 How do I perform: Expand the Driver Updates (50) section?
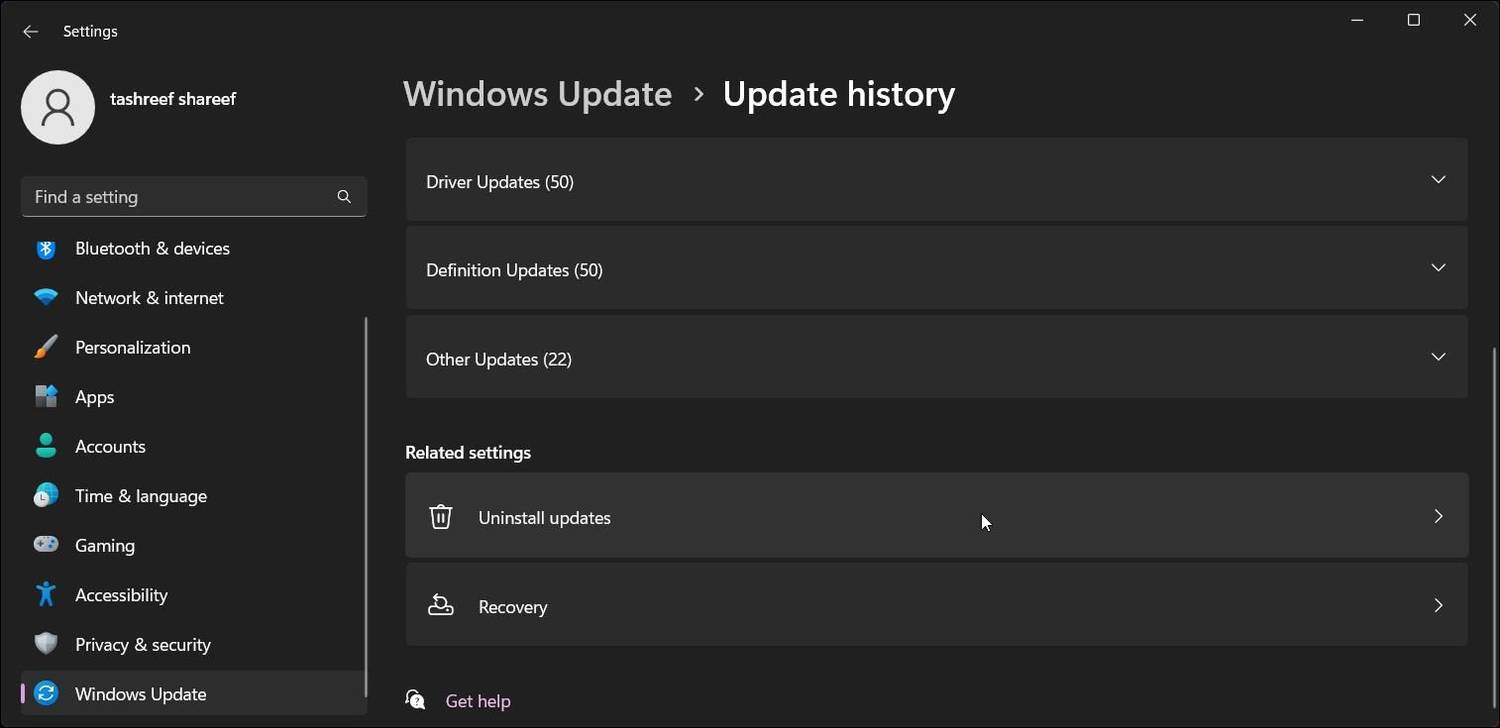(1438, 180)
